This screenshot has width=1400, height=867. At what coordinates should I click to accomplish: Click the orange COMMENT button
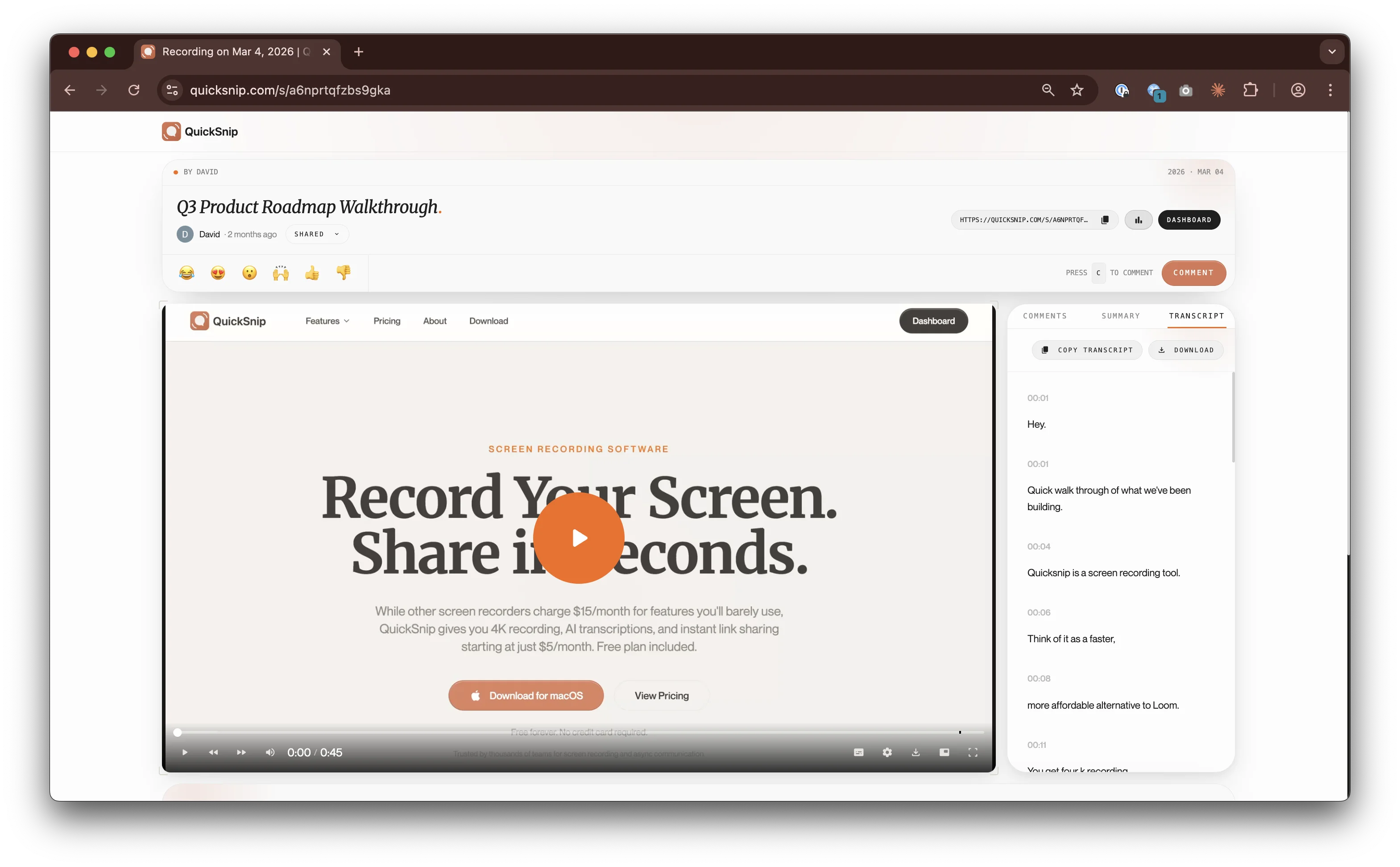1193,273
